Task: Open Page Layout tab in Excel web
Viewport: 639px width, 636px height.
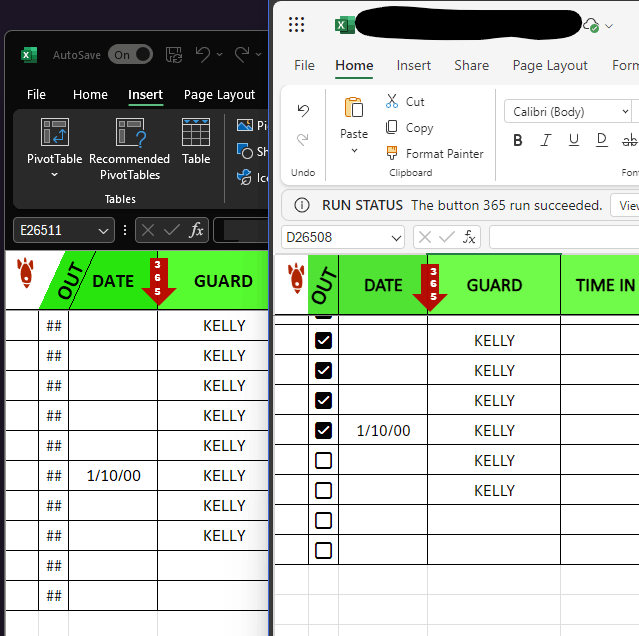Action: click(550, 66)
